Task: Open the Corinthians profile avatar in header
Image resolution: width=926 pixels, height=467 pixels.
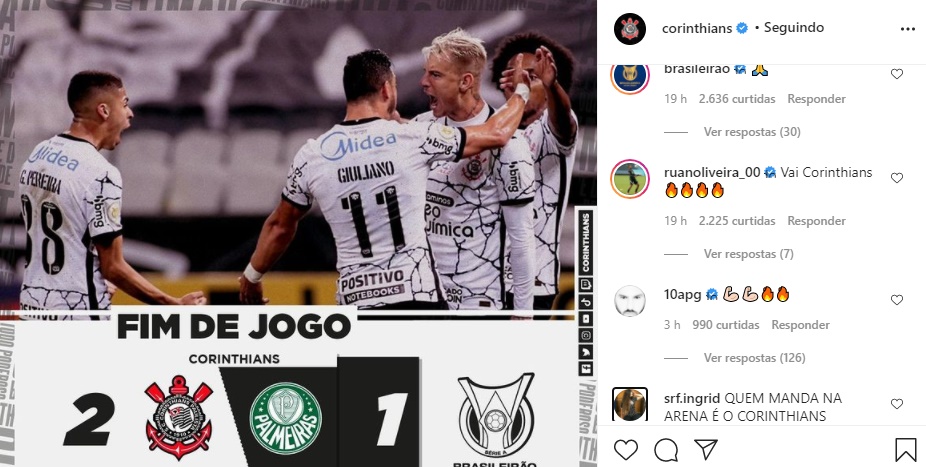Action: 630,29
